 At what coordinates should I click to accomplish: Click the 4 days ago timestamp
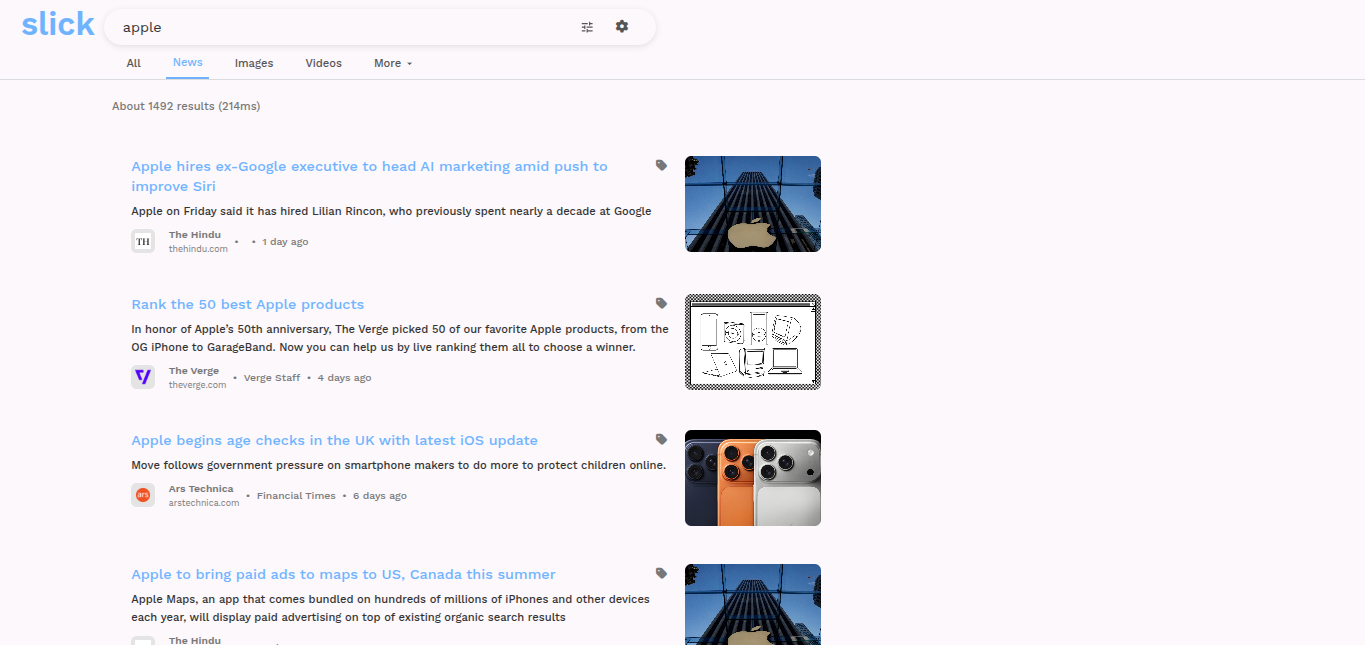click(x=344, y=378)
